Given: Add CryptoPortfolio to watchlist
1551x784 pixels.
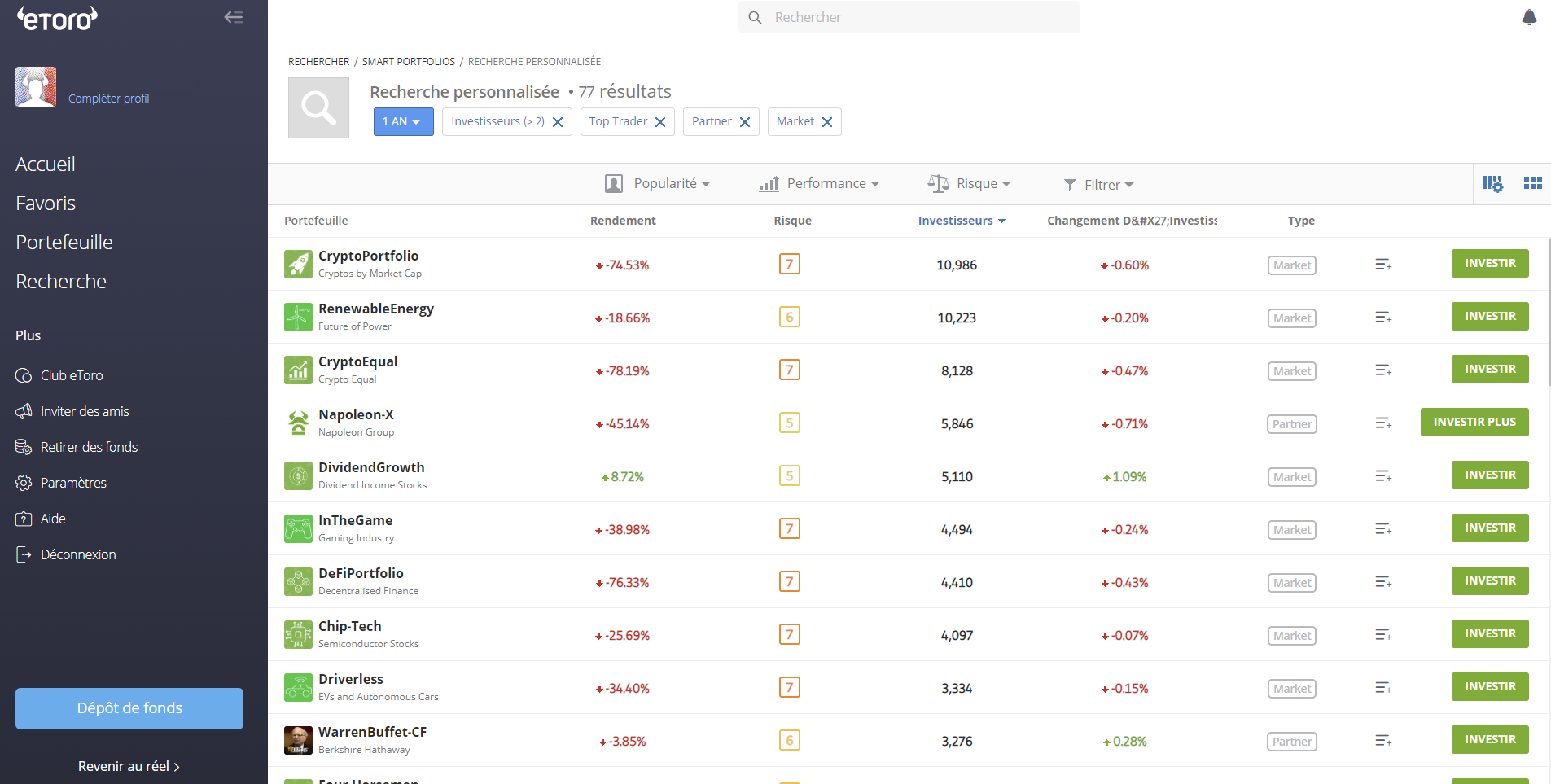Looking at the screenshot, I should [1383, 265].
